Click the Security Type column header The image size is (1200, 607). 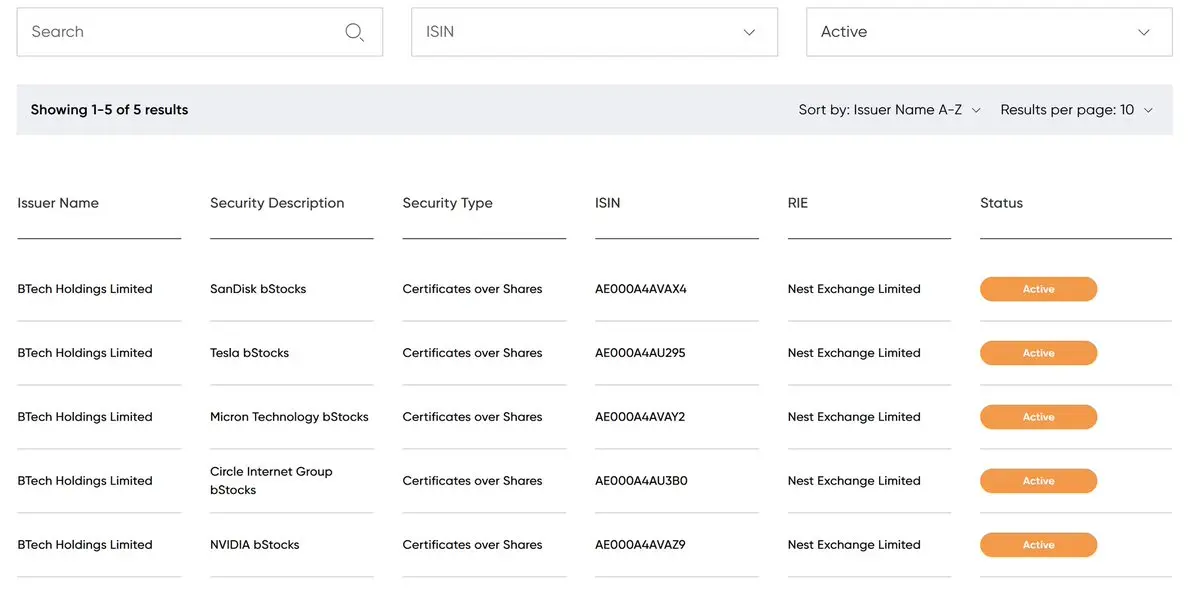(447, 203)
